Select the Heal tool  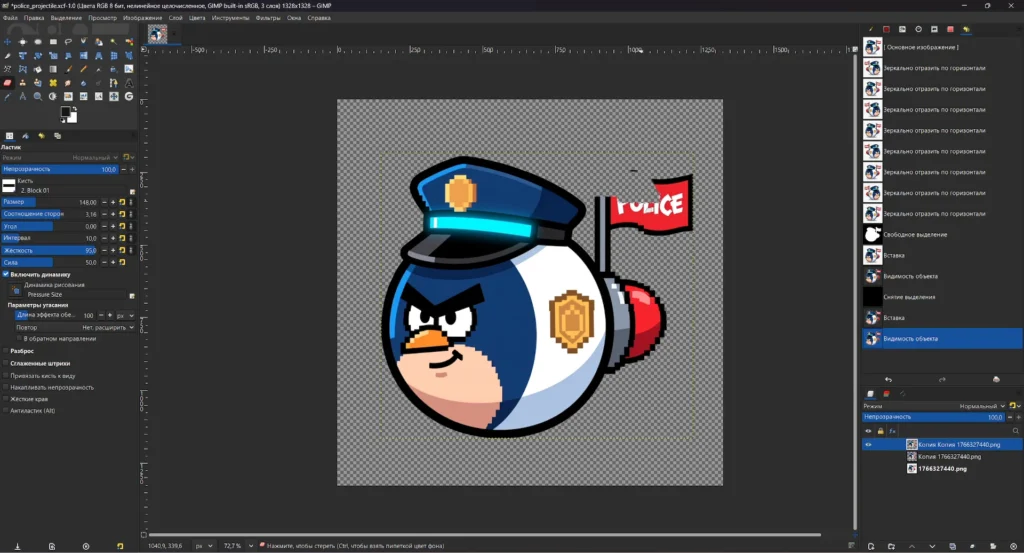(x=54, y=83)
